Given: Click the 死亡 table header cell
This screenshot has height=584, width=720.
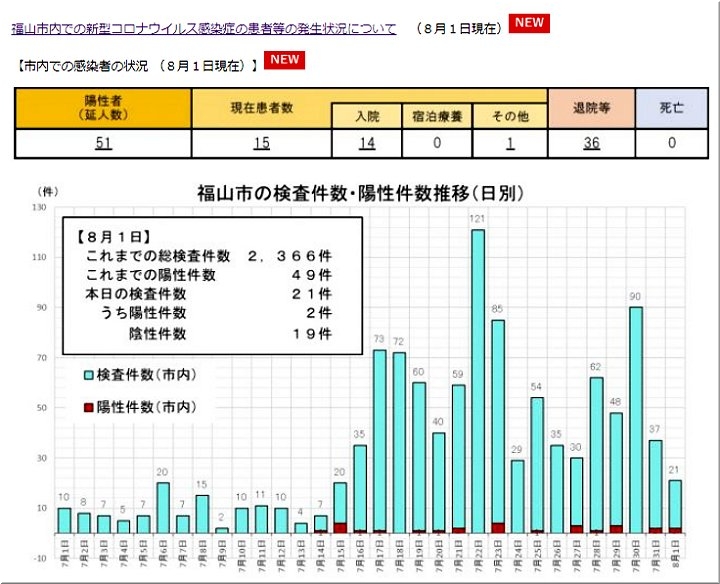Looking at the screenshot, I should (x=672, y=108).
